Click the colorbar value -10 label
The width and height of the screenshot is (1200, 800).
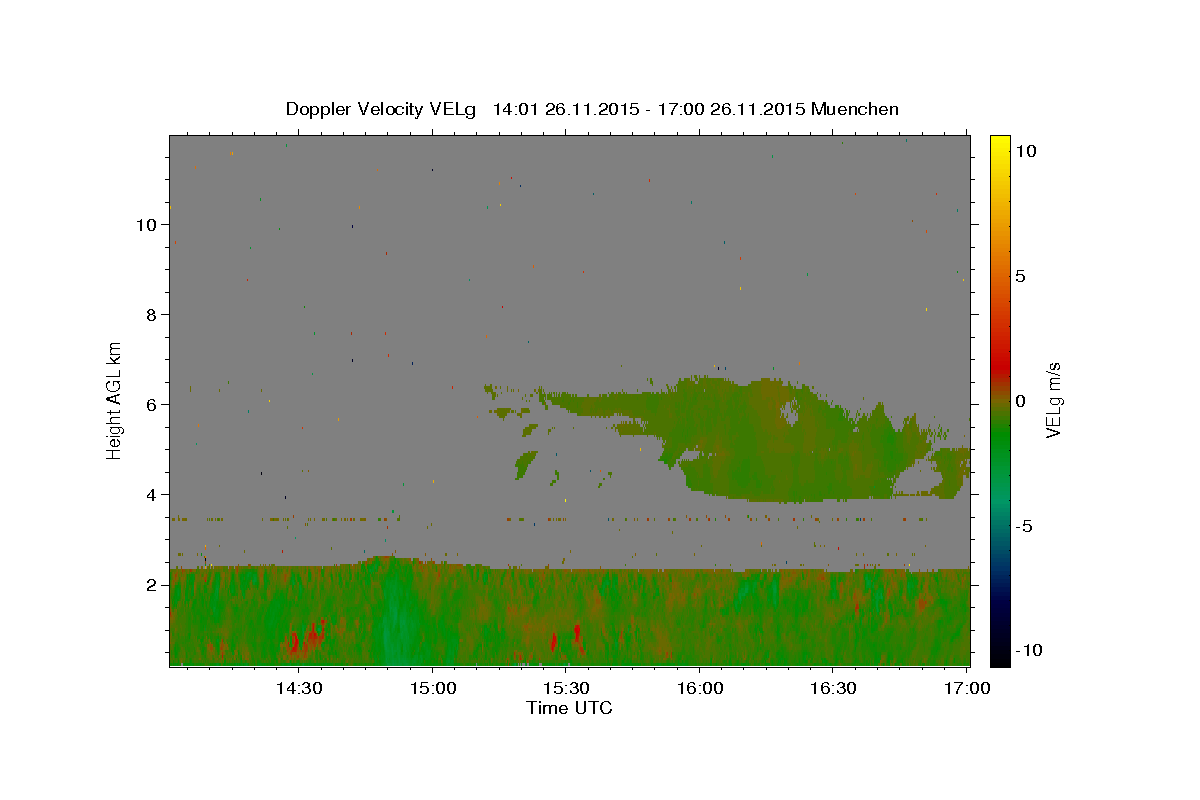tap(1029, 651)
